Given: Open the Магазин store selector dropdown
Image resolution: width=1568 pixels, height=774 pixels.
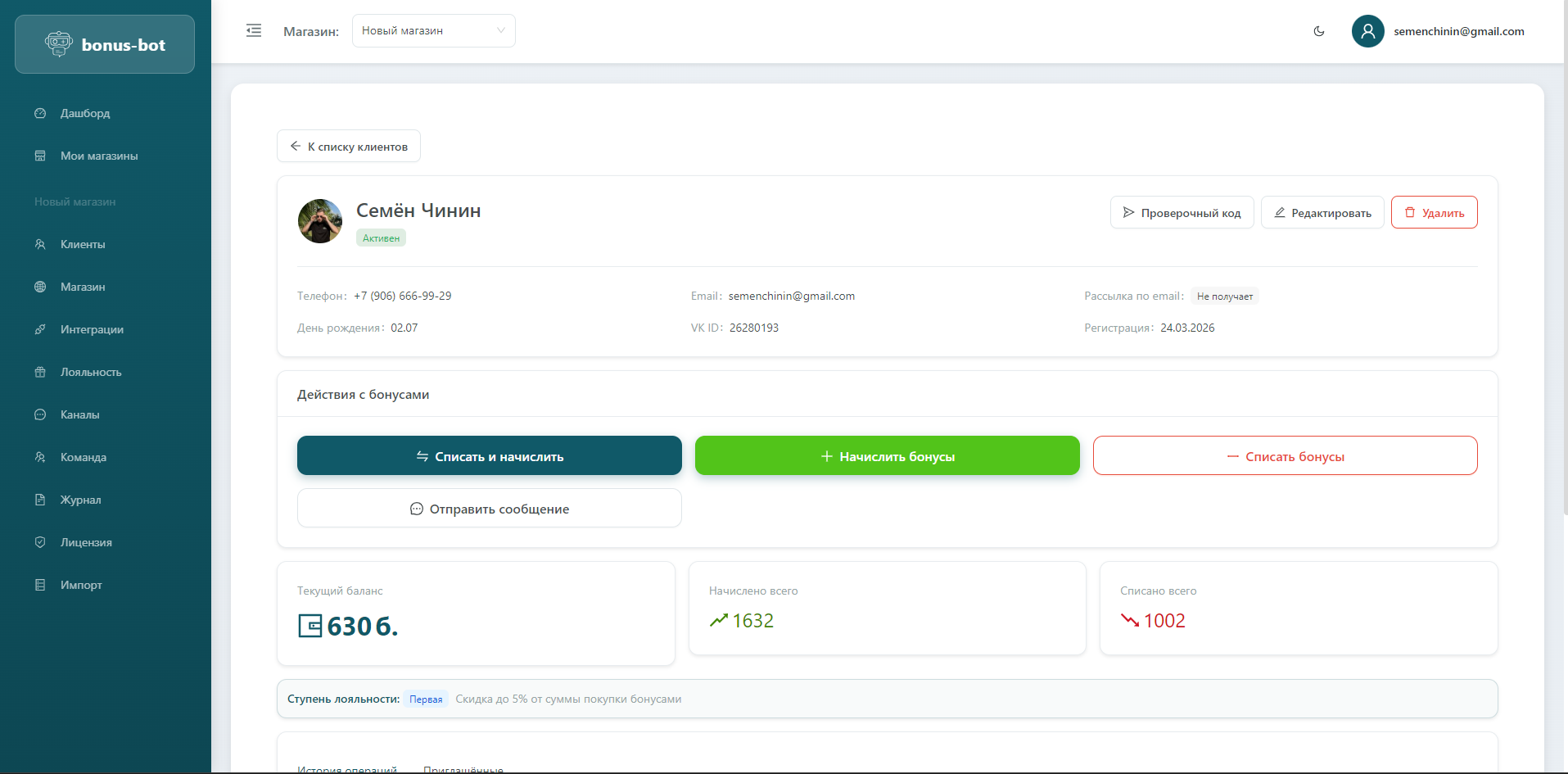Looking at the screenshot, I should click(433, 30).
